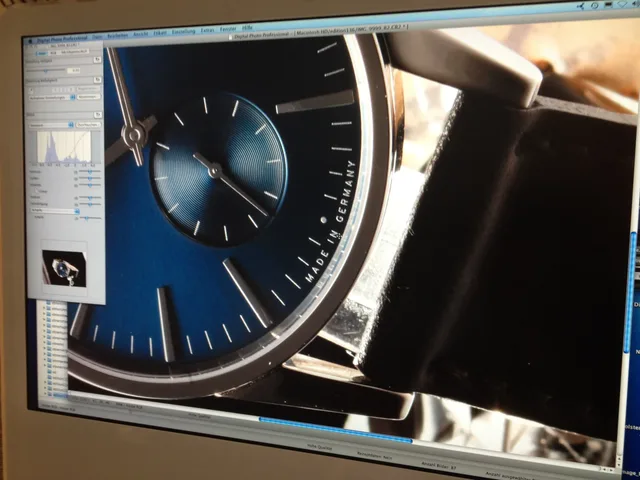Click the watch navigator thumbnail in tool palette
The image size is (640, 480).
click(64, 269)
